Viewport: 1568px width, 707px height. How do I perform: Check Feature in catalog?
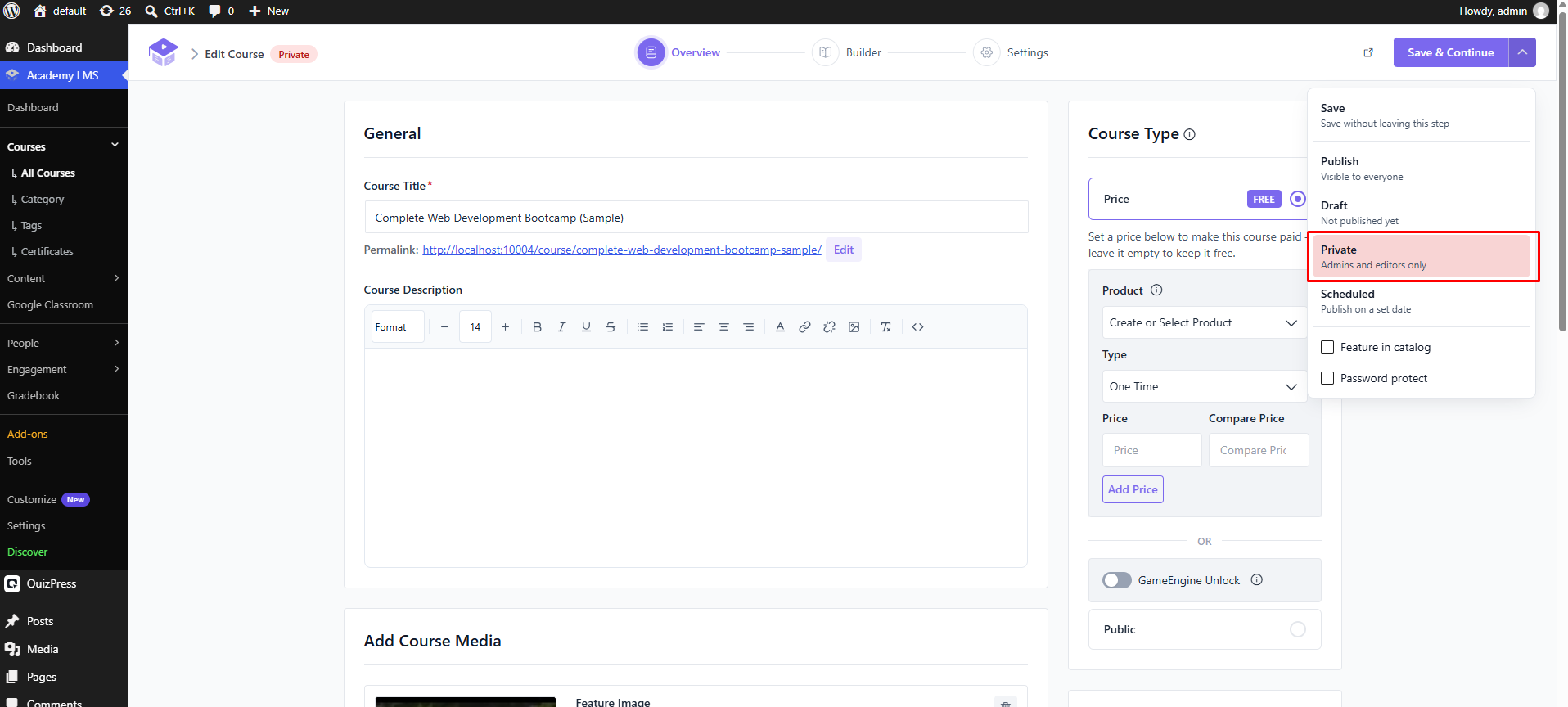1327,347
